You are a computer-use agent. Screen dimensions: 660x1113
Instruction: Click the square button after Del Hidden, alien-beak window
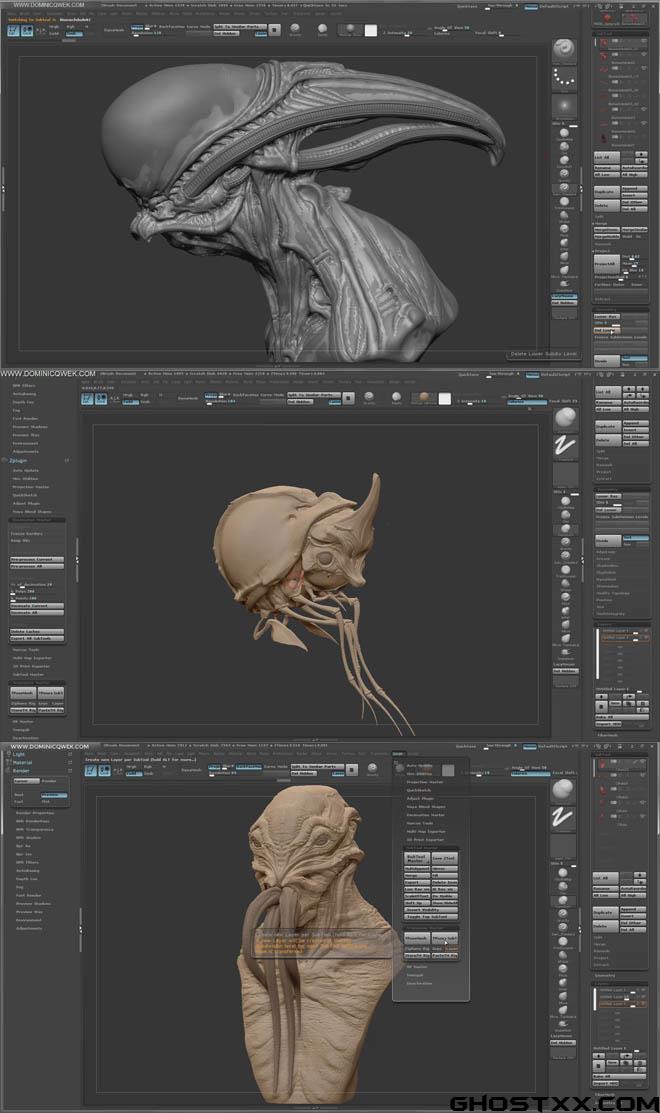(275, 30)
